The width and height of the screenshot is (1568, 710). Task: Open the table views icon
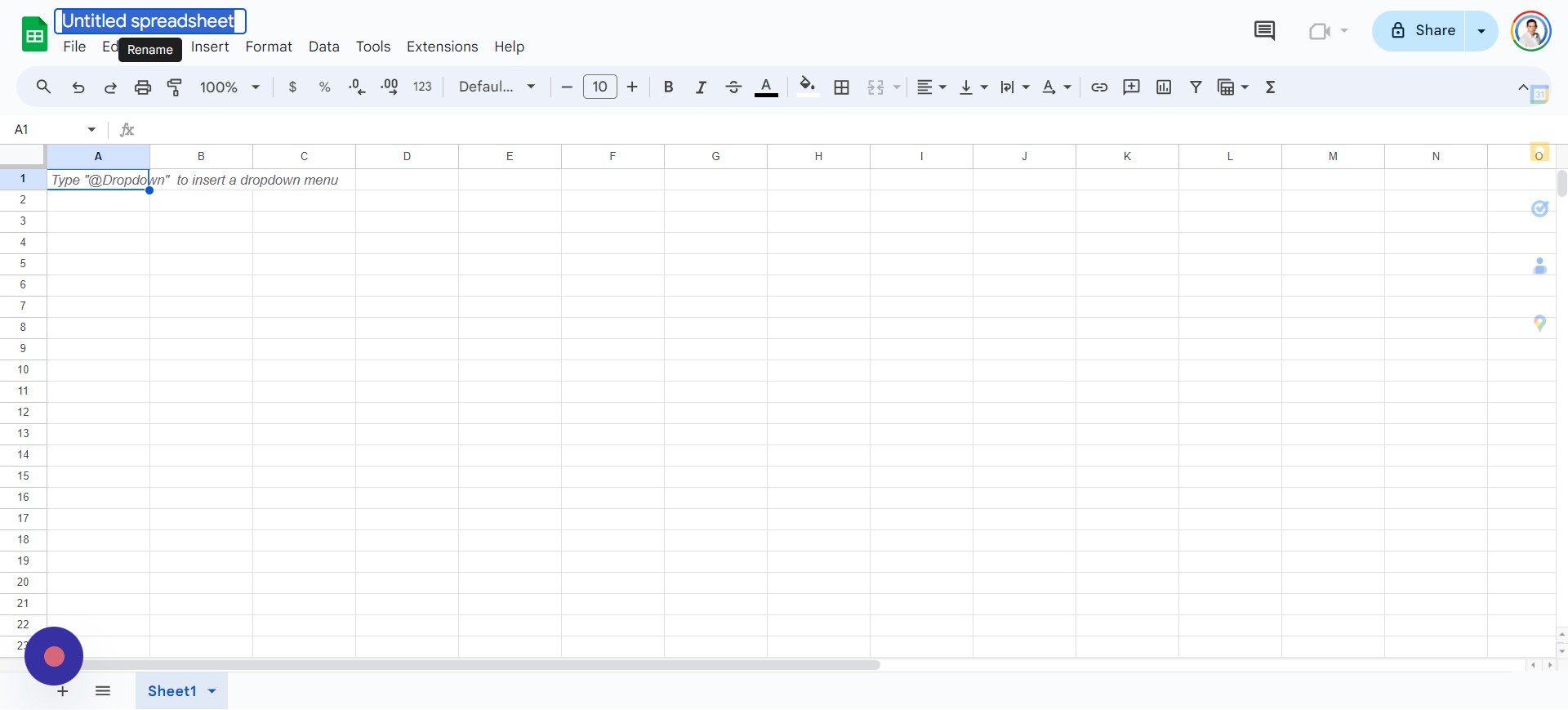[1226, 87]
